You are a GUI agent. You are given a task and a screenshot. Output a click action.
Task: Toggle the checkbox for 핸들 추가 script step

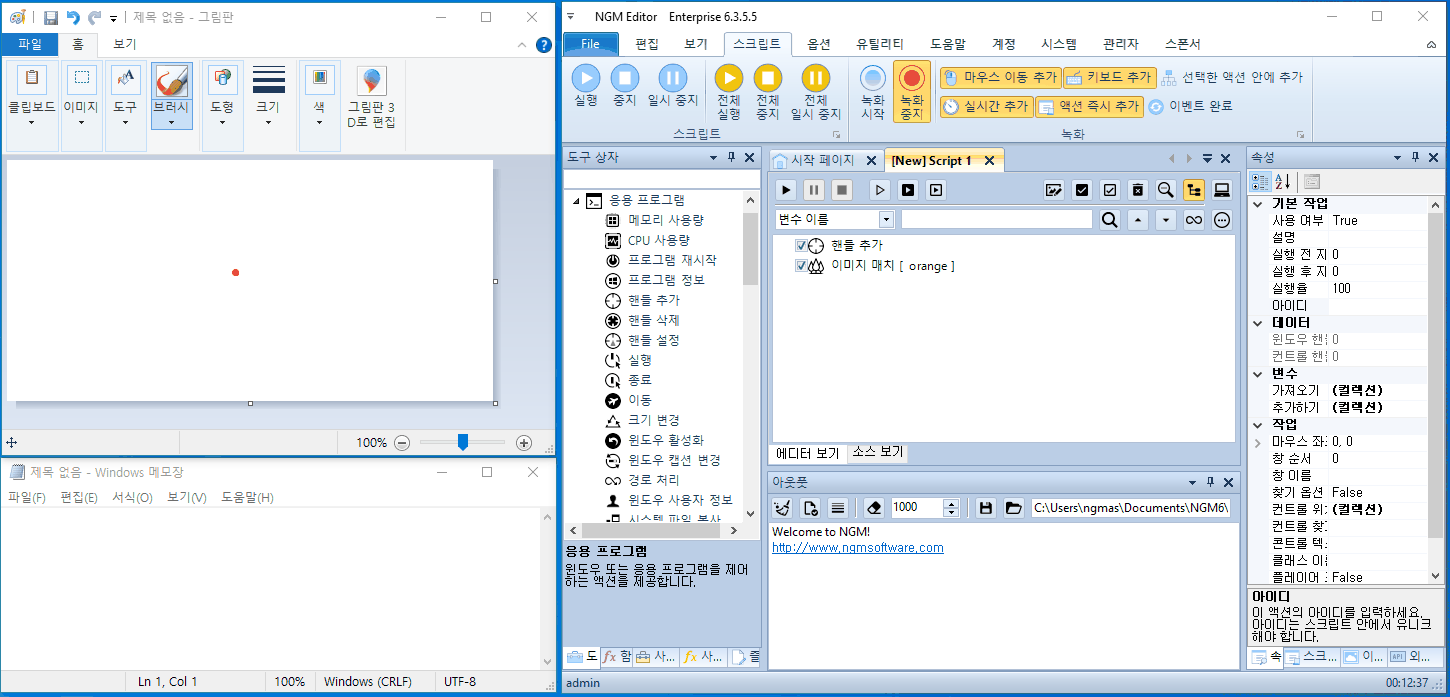(801, 245)
